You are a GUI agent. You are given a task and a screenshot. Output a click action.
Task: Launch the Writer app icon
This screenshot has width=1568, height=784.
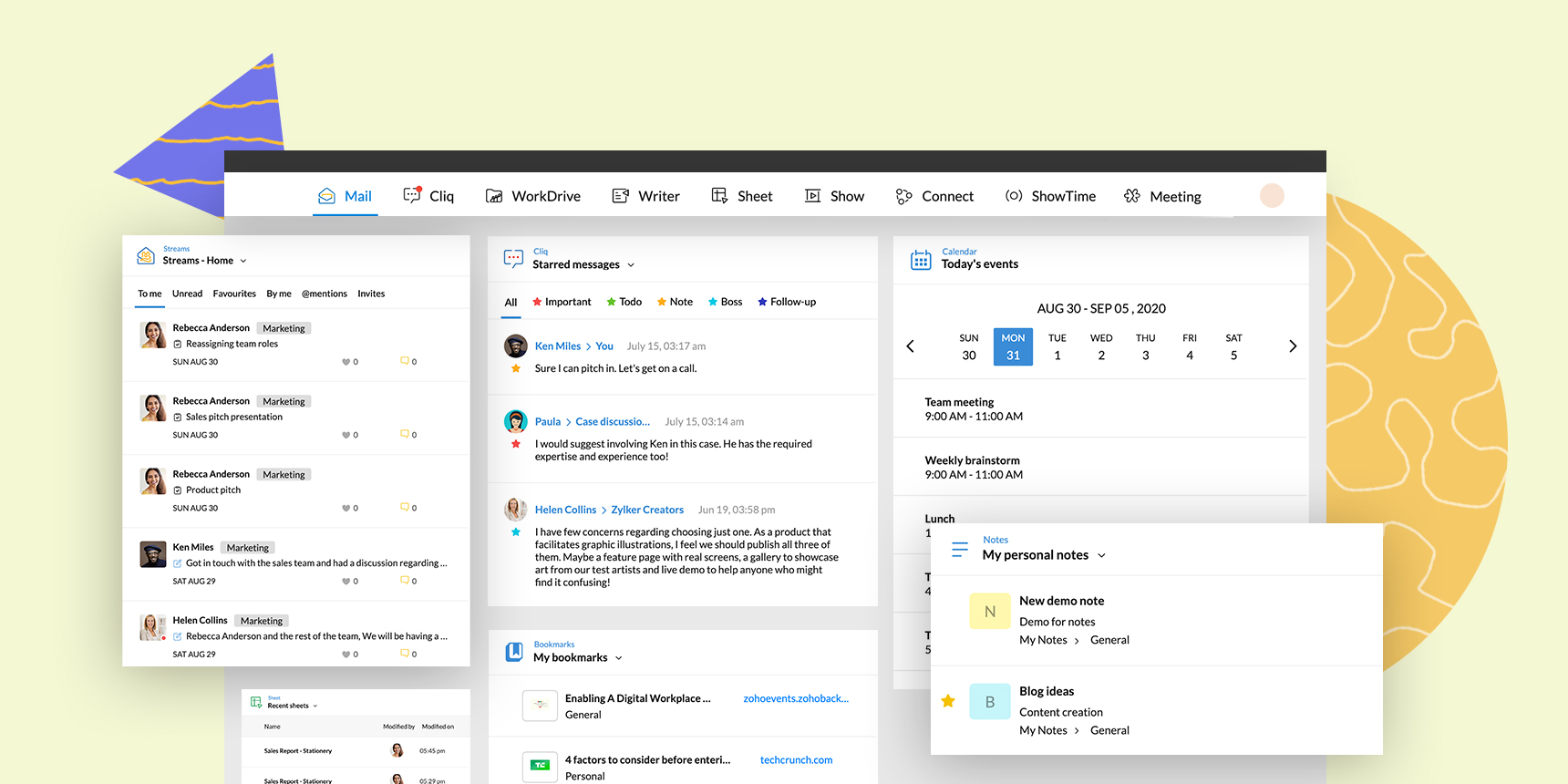[621, 196]
